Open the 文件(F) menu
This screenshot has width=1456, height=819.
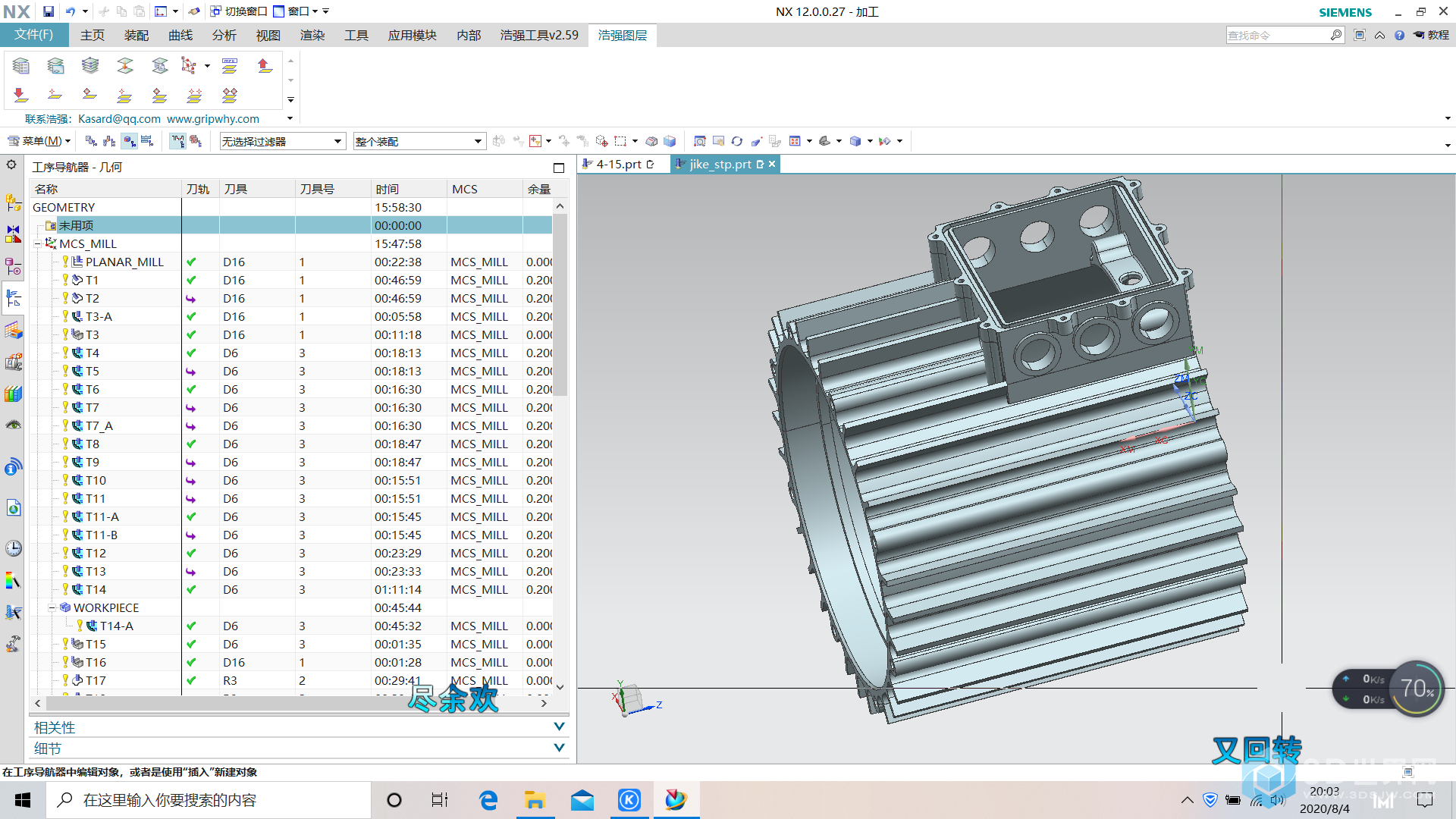tap(34, 35)
